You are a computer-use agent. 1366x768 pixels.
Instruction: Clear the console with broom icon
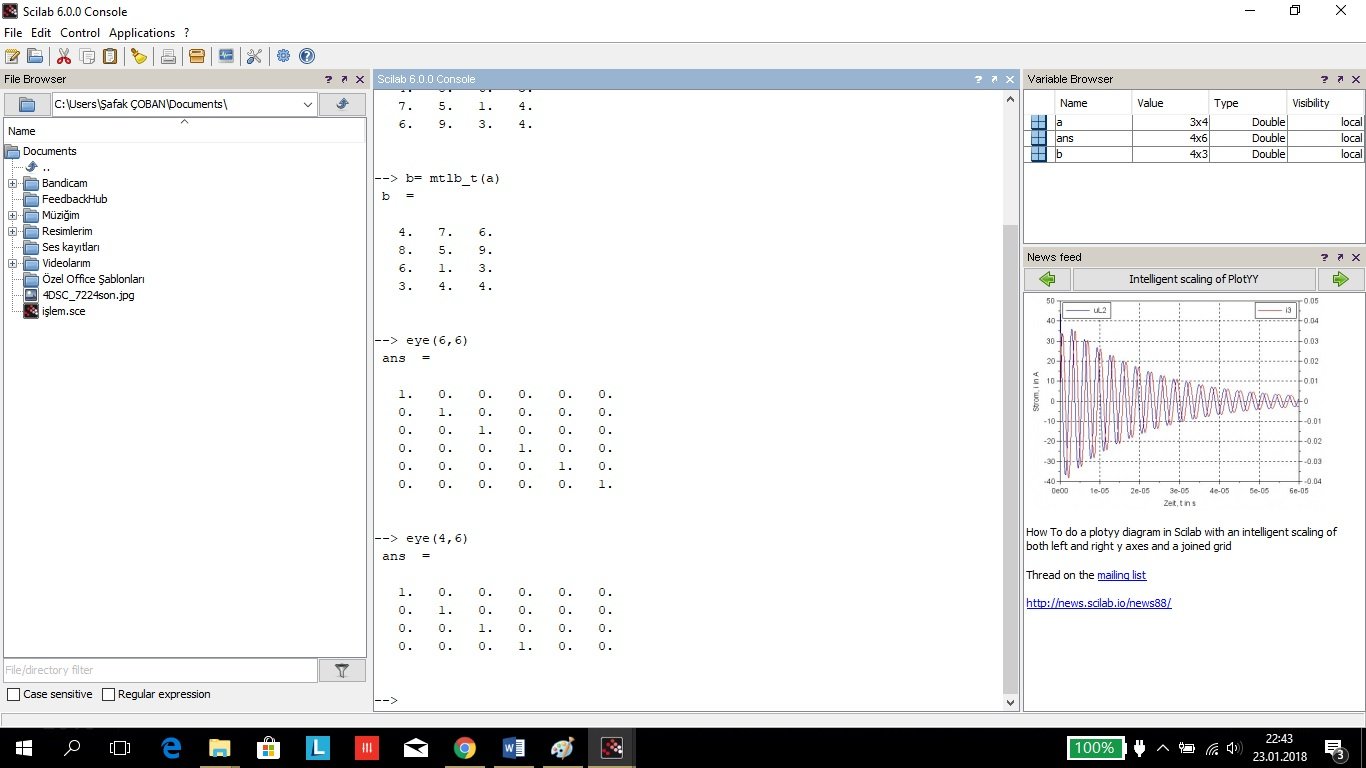tap(139, 56)
